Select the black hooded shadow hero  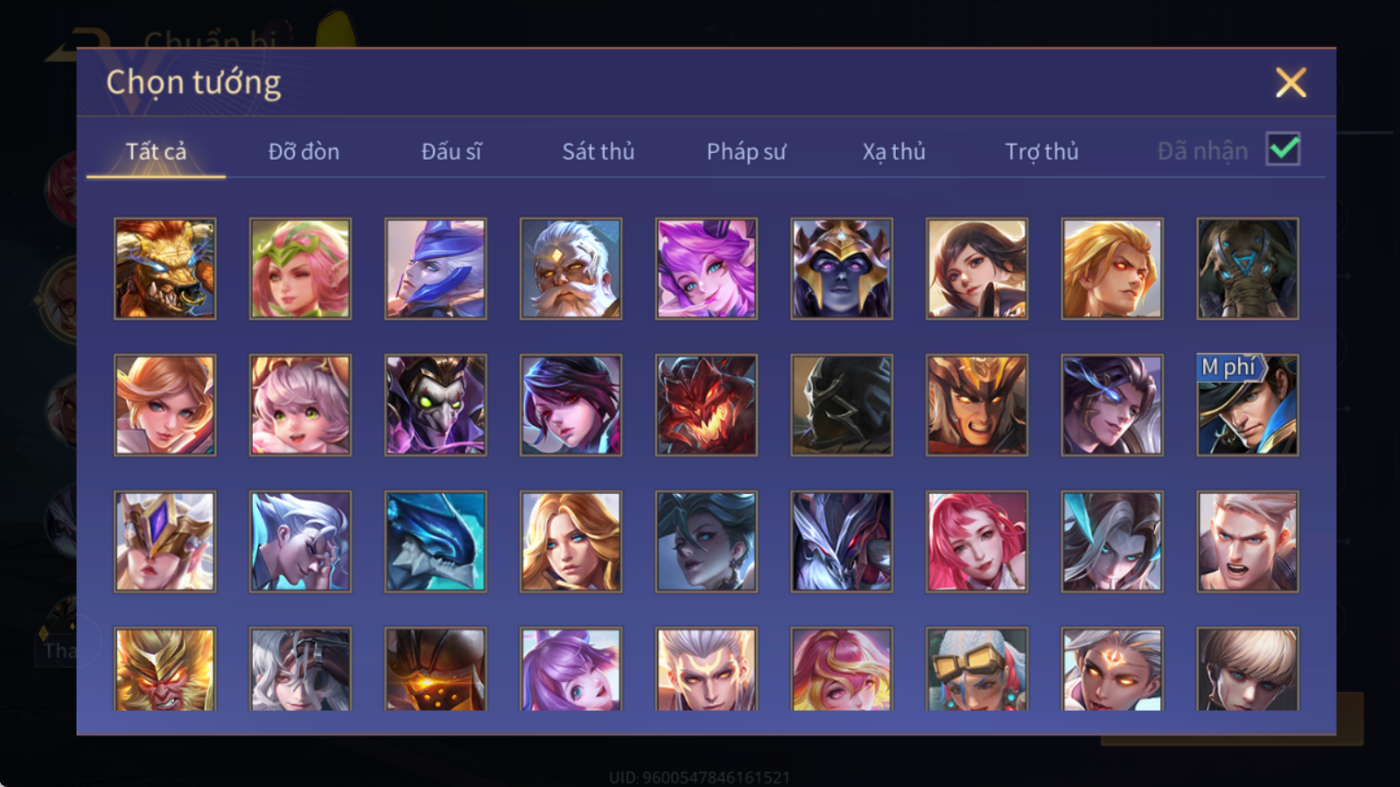click(x=842, y=405)
